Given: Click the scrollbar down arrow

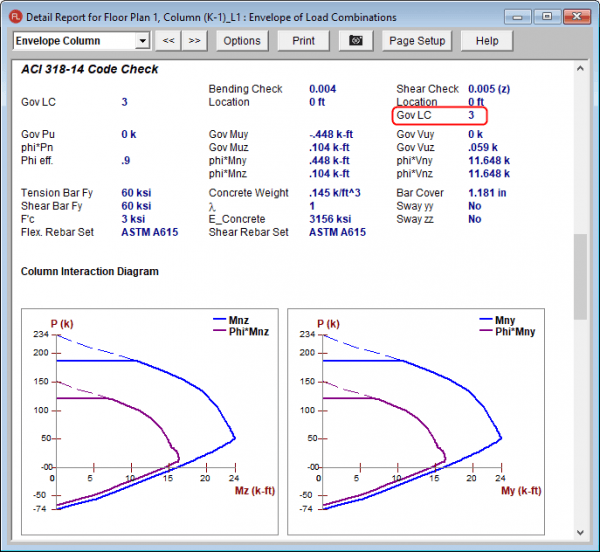Looking at the screenshot, I should [x=580, y=534].
